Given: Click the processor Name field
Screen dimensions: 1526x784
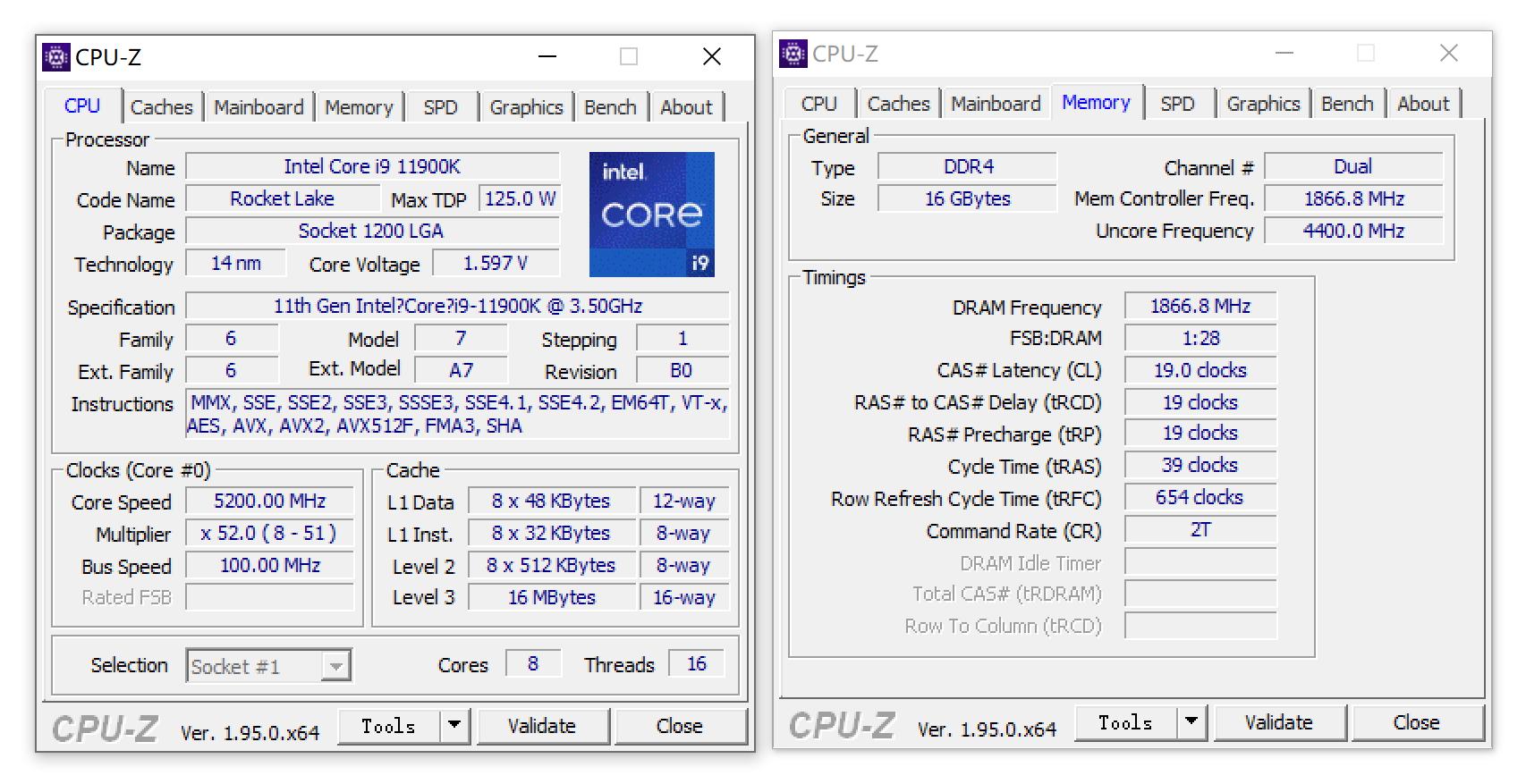Looking at the screenshot, I should [x=371, y=166].
